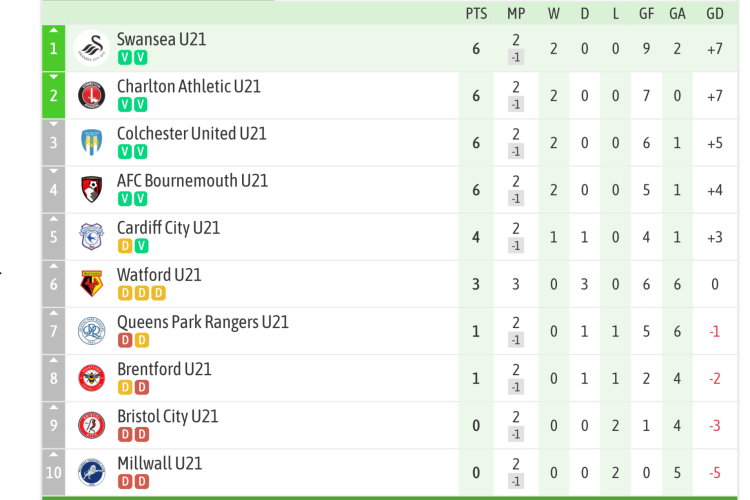Viewport: 750px width, 500px height.
Task: Open the Queens Park Rangers U21 team link
Action: 202,322
